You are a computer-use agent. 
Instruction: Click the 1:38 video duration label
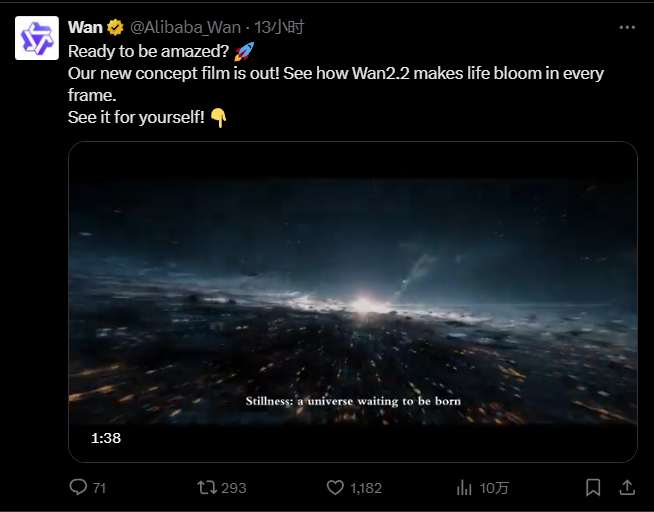(105, 438)
